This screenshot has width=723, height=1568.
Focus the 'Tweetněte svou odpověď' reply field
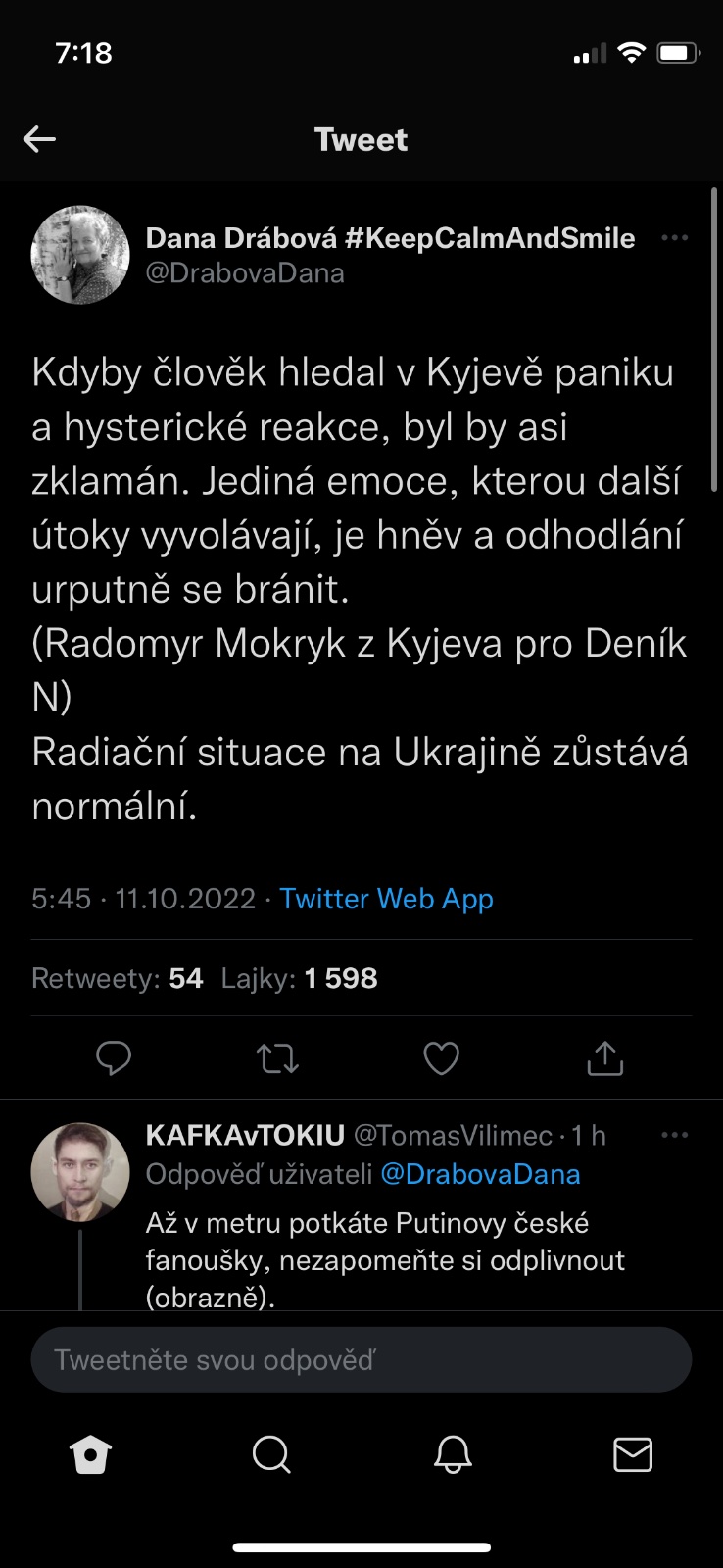pos(361,1359)
